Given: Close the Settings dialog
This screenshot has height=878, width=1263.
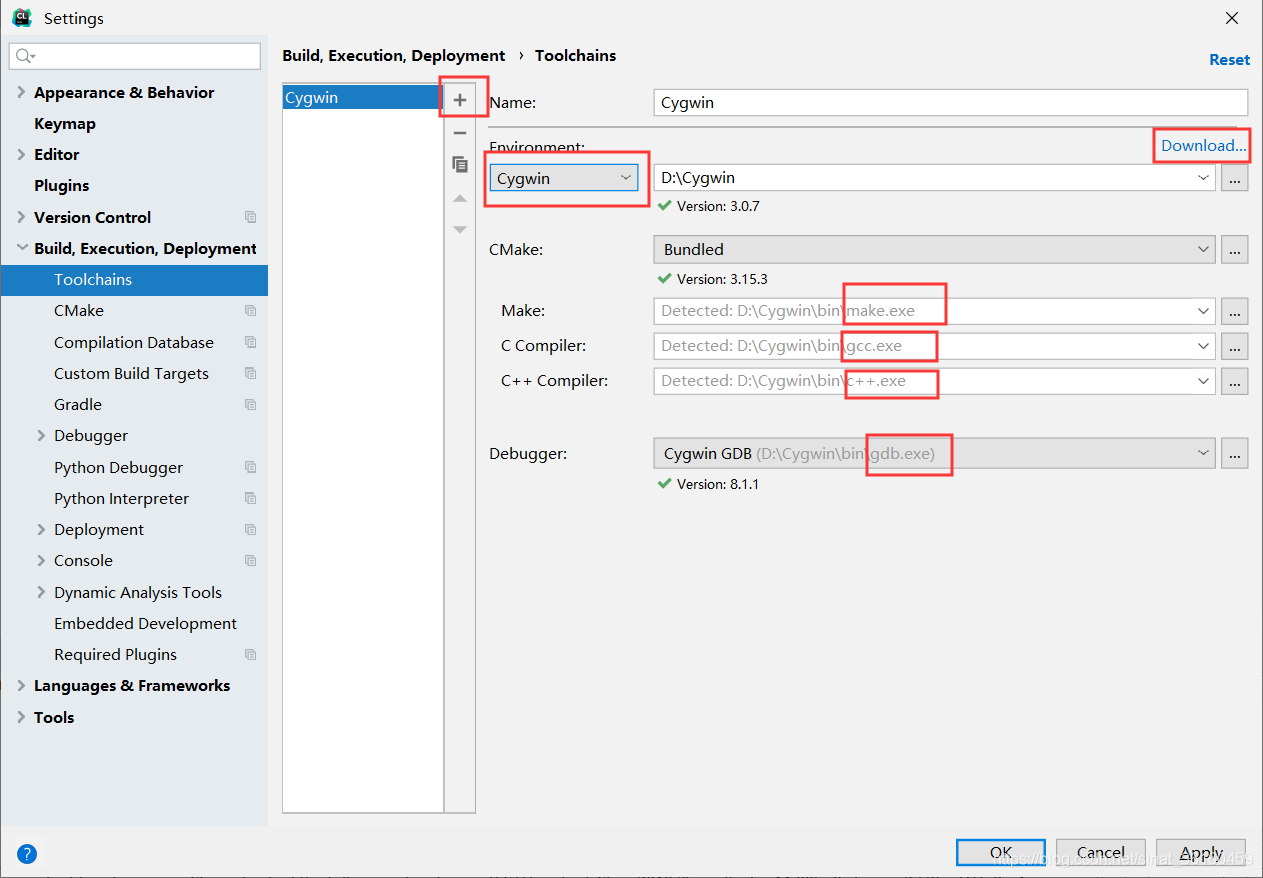Looking at the screenshot, I should click(x=1231, y=18).
